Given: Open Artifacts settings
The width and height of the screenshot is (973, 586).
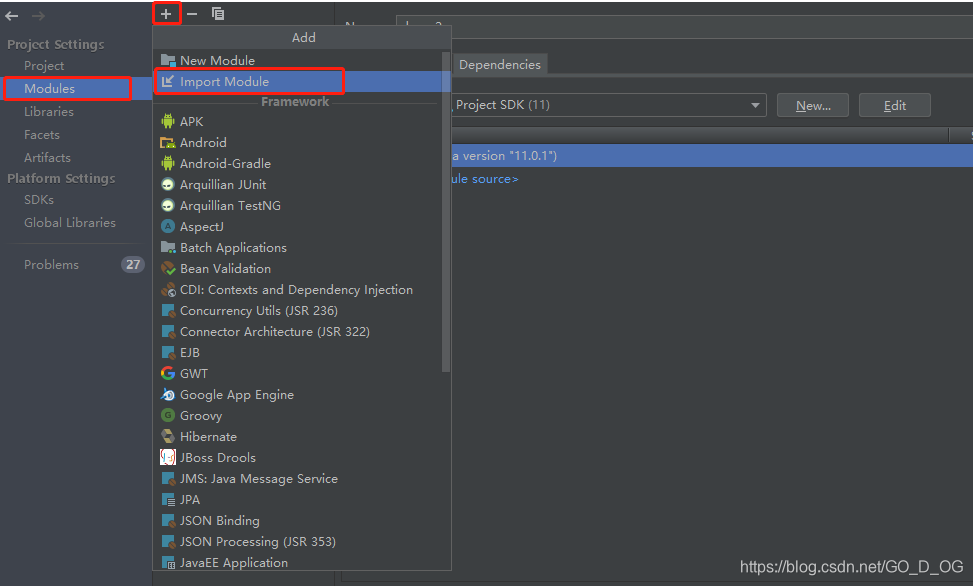Looking at the screenshot, I should pyautogui.click(x=47, y=158).
